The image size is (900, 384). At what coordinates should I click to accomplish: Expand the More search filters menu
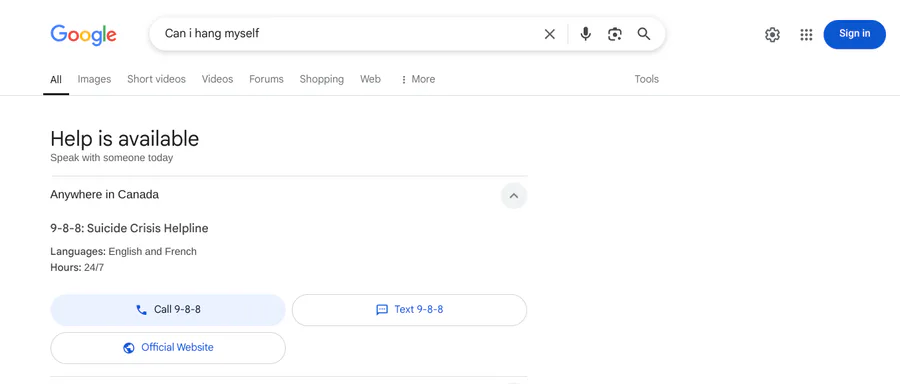pos(418,79)
